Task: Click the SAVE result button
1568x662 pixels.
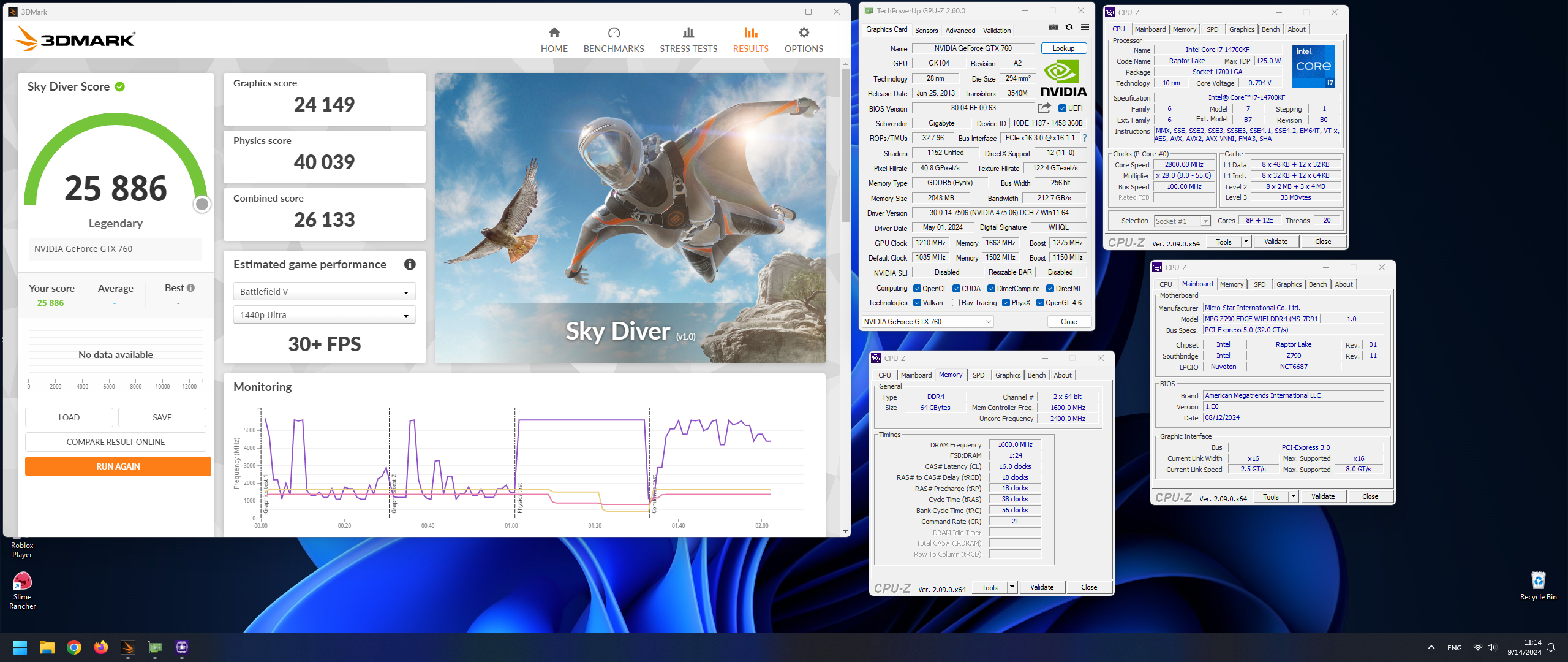Action: pyautogui.click(x=162, y=417)
